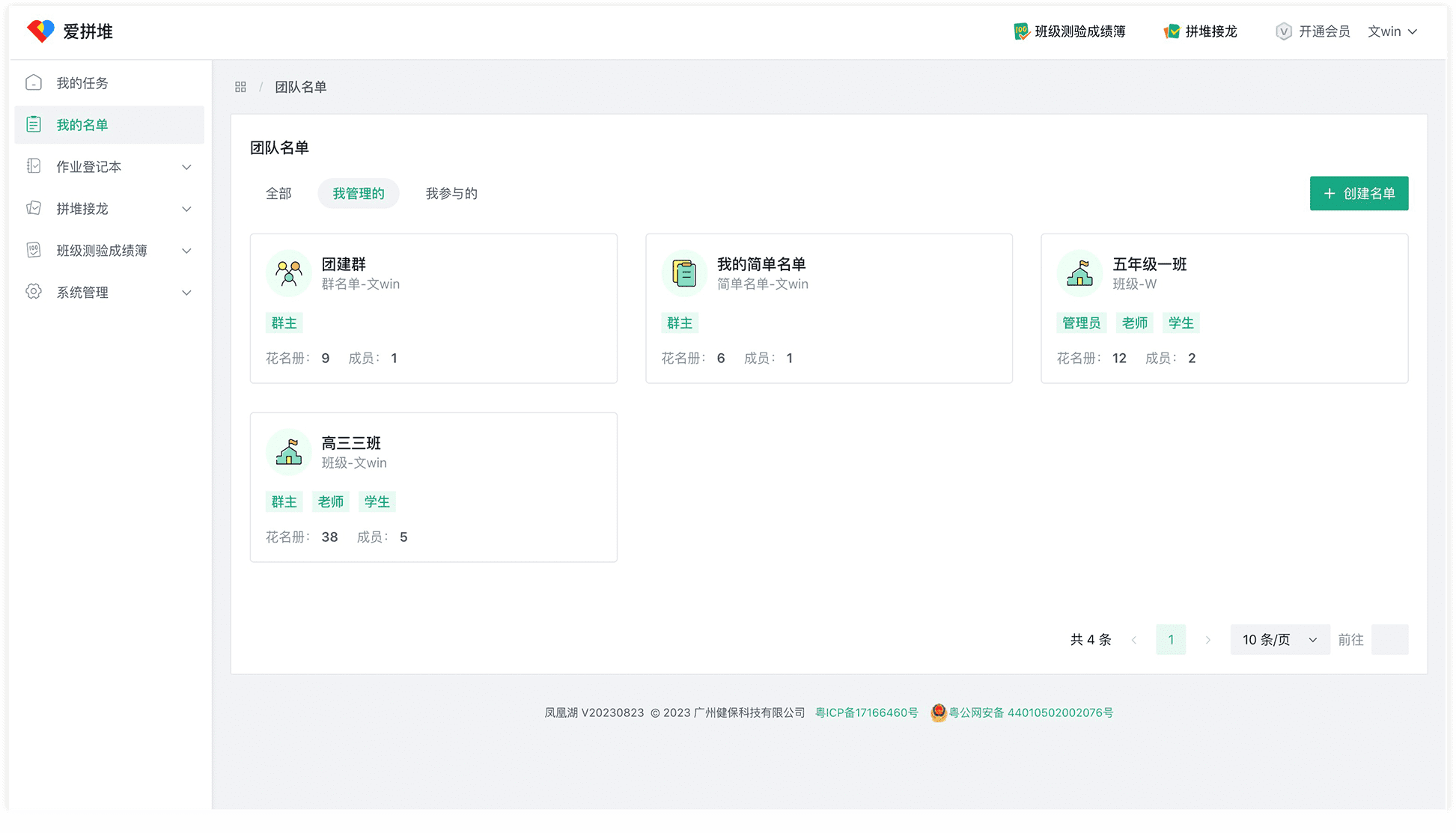
Task: Open the 五年级一班 school icon
Action: pos(1079,273)
